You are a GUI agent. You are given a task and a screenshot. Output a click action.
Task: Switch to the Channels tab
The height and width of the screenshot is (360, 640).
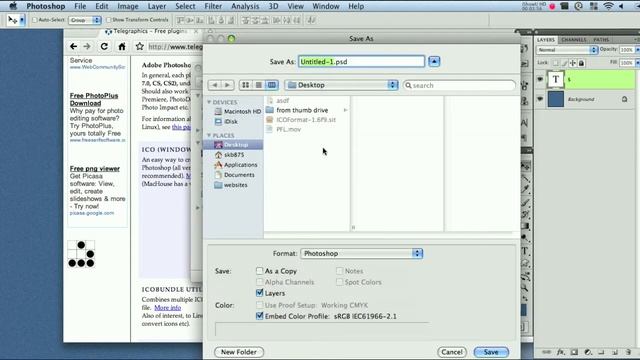point(573,40)
